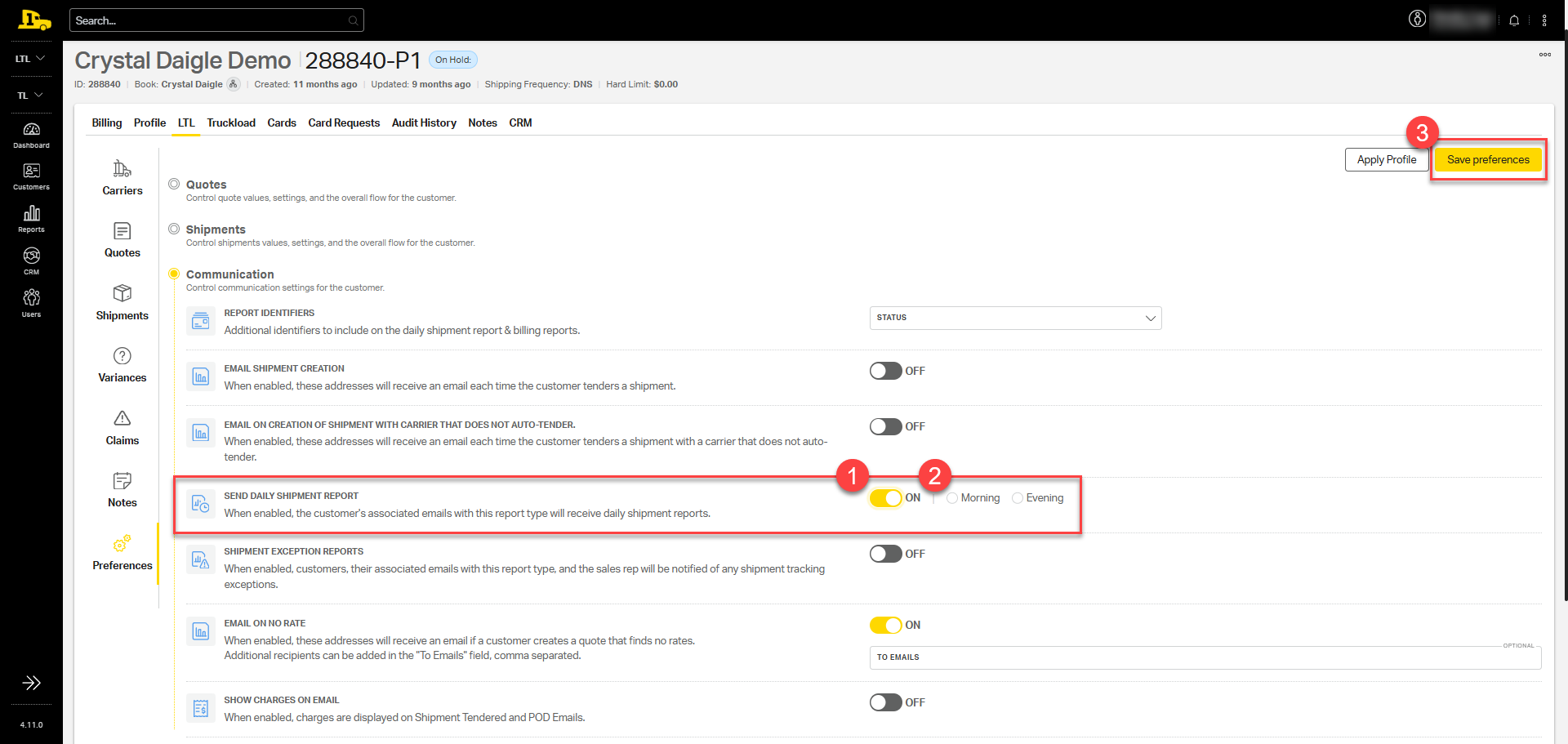
Task: Toggle the non-auto-tender carrier email switch
Action: pyautogui.click(x=885, y=426)
